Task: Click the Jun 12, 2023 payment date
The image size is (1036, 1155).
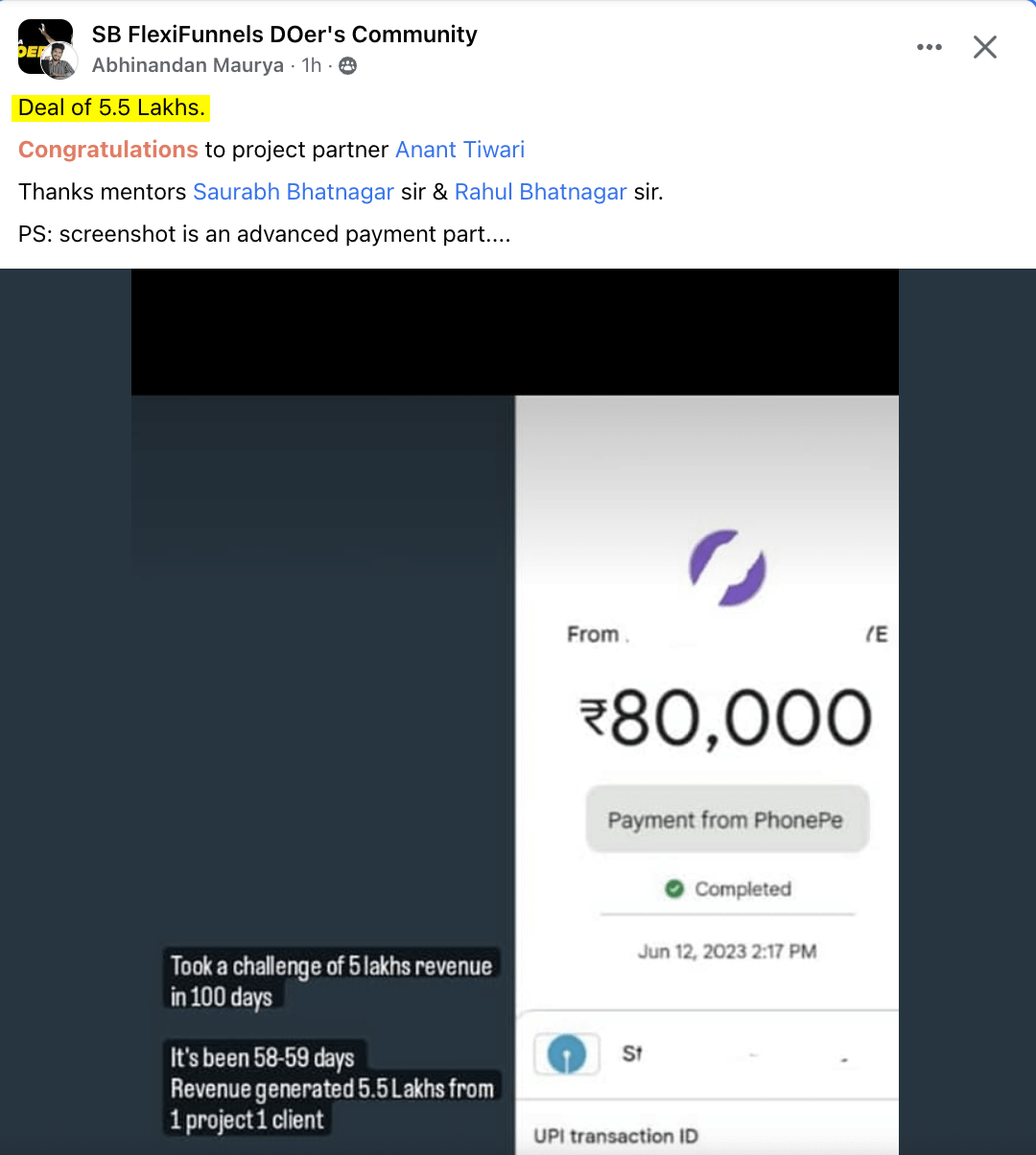Action: (x=727, y=952)
